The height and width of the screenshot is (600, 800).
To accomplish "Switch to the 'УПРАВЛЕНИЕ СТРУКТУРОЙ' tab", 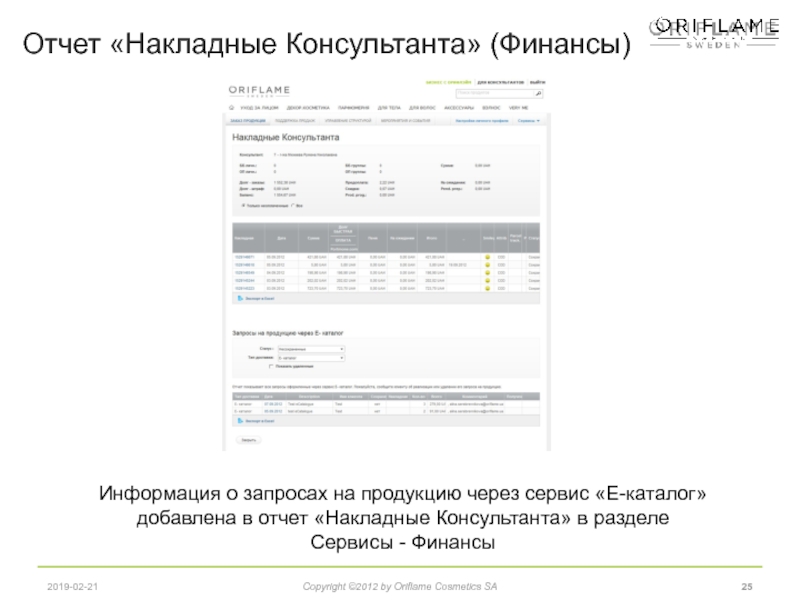I will (x=348, y=121).
